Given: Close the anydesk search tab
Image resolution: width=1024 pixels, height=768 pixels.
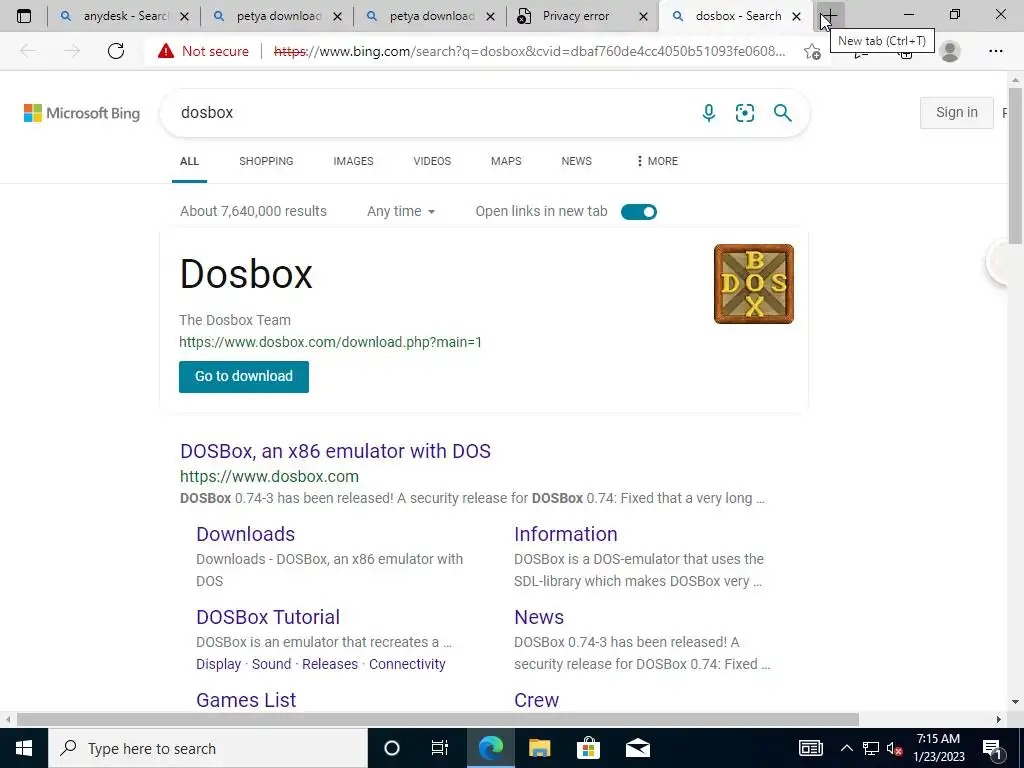Looking at the screenshot, I should [184, 16].
